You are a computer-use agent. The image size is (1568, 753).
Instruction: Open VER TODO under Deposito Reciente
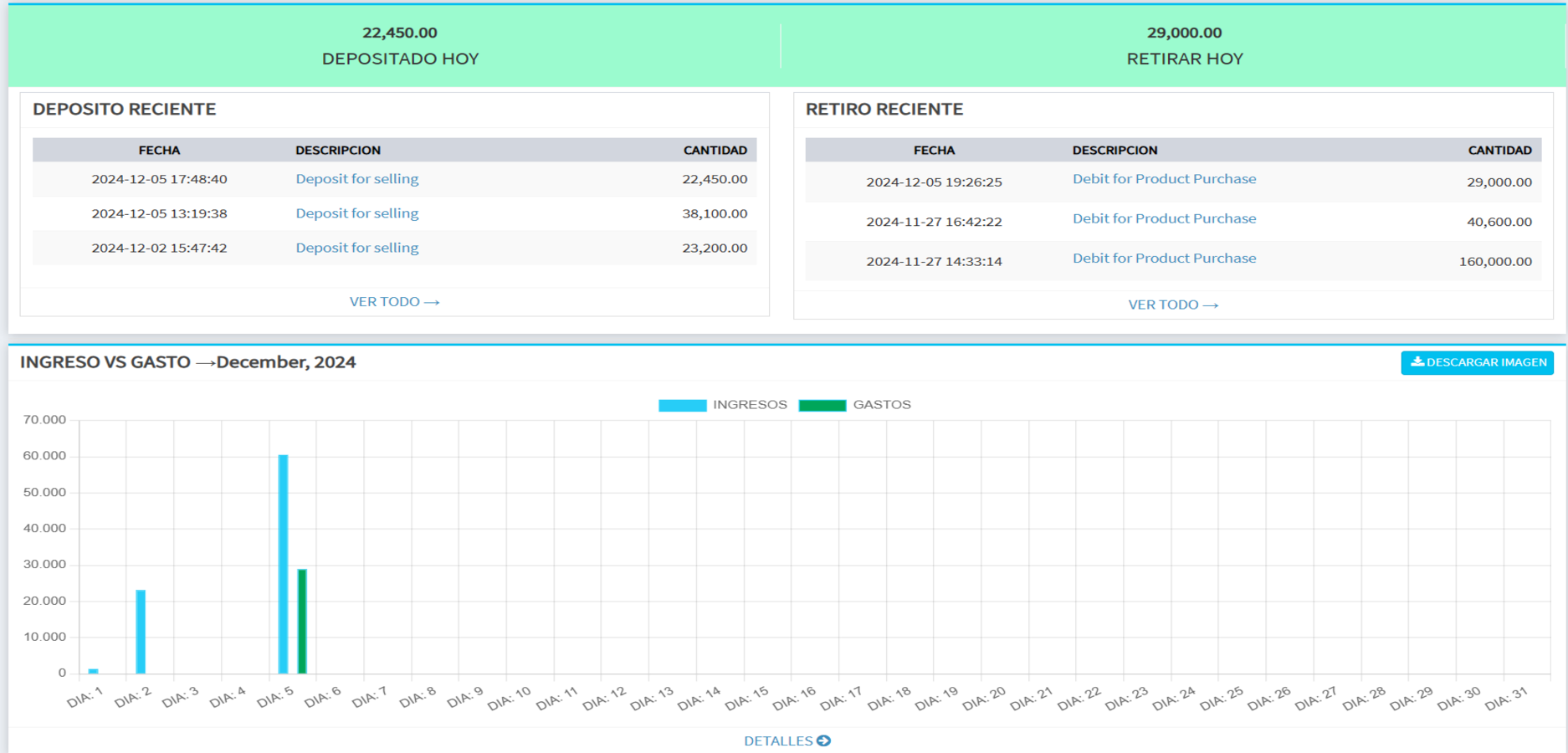394,302
